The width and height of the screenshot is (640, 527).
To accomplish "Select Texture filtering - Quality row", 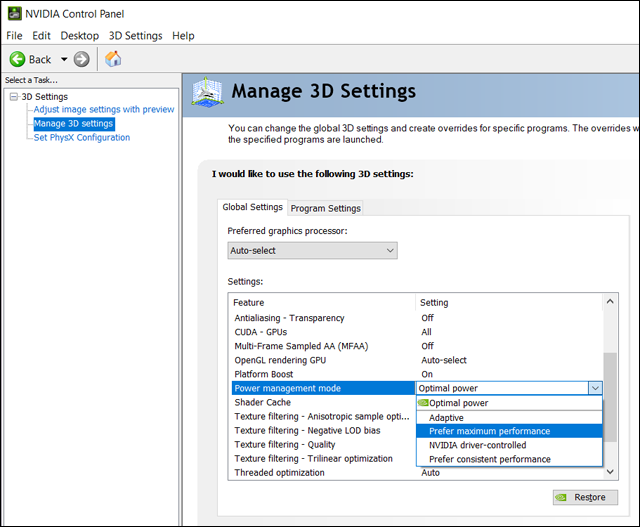I will tap(323, 445).
